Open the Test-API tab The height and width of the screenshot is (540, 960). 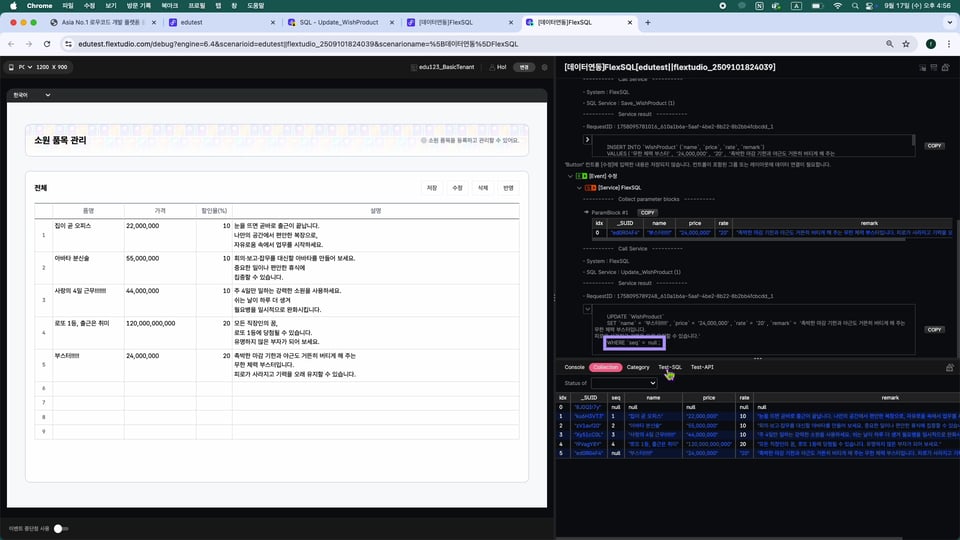(x=702, y=367)
